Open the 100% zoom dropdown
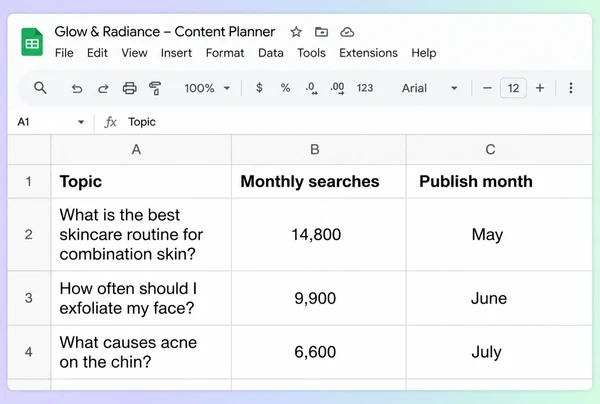The height and width of the screenshot is (404, 600). pos(207,88)
